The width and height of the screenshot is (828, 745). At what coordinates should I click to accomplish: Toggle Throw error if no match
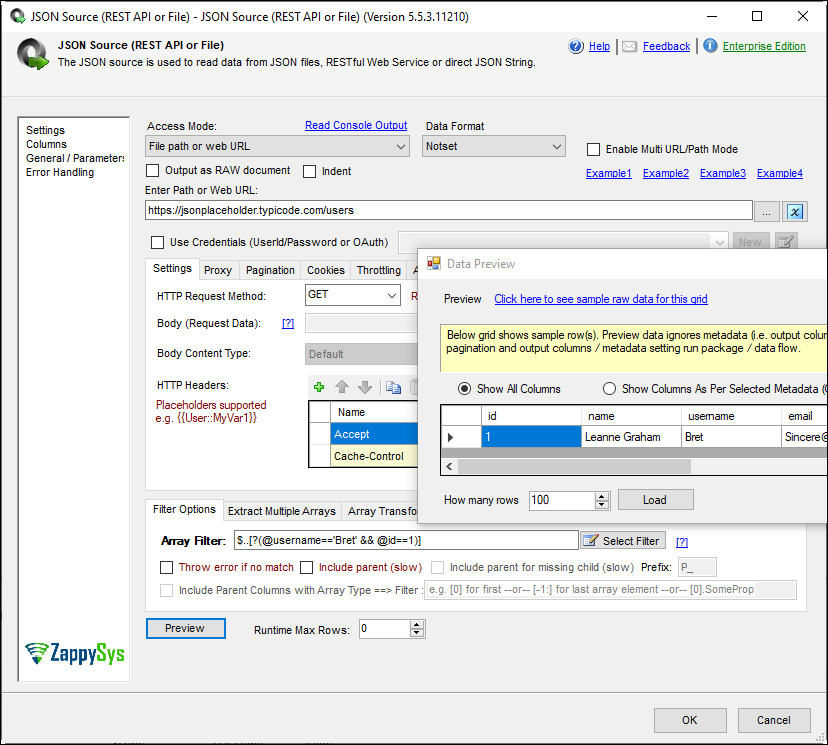(166, 568)
